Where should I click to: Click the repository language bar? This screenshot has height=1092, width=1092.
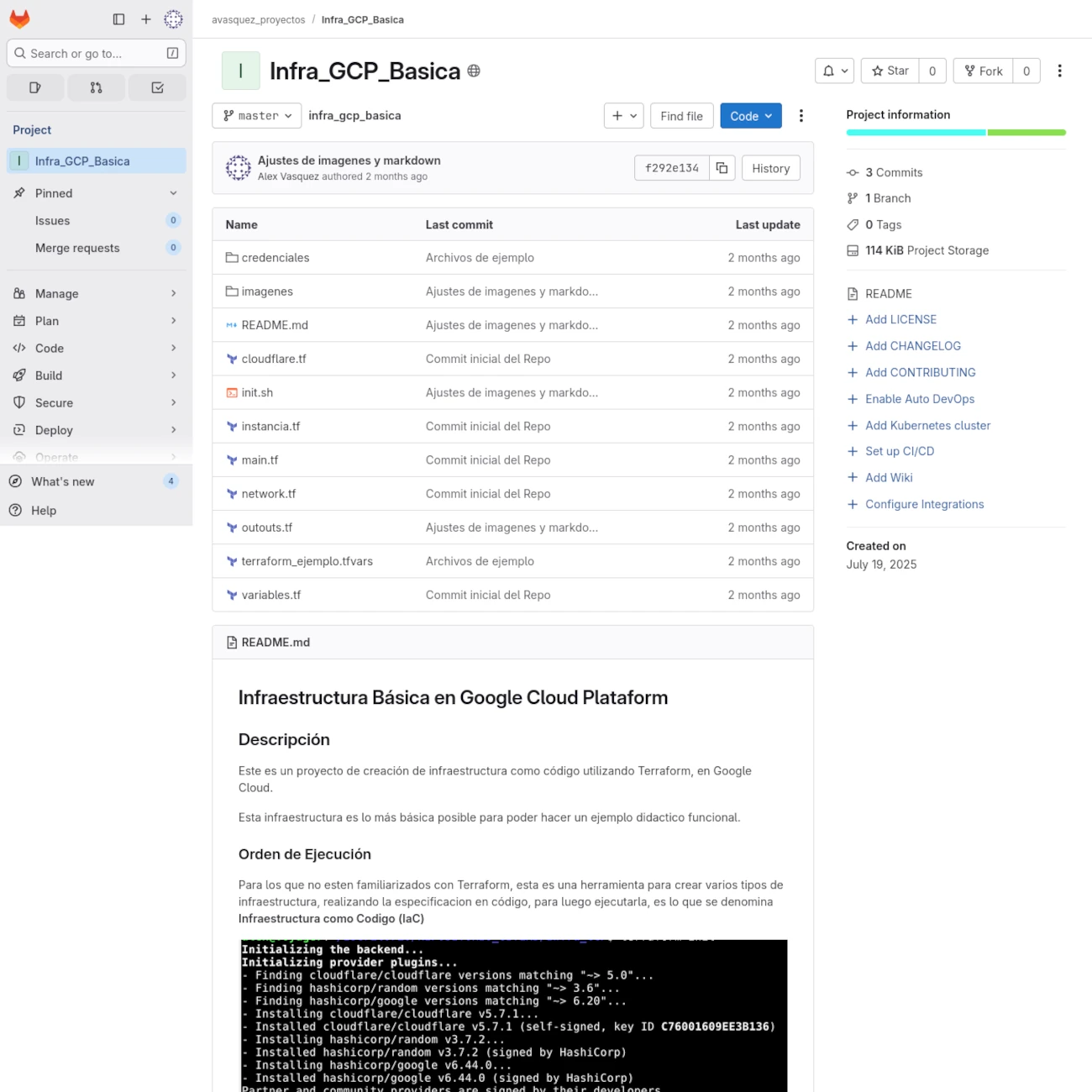tap(956, 133)
